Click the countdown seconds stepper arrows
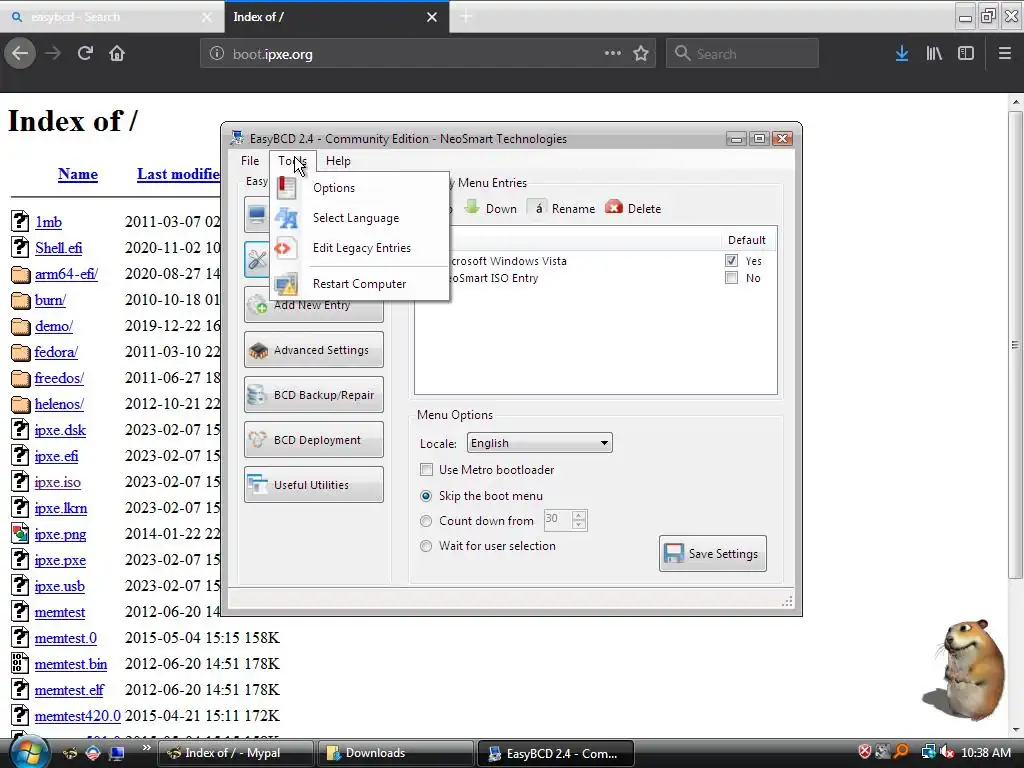The height and width of the screenshot is (768, 1024). point(579,520)
